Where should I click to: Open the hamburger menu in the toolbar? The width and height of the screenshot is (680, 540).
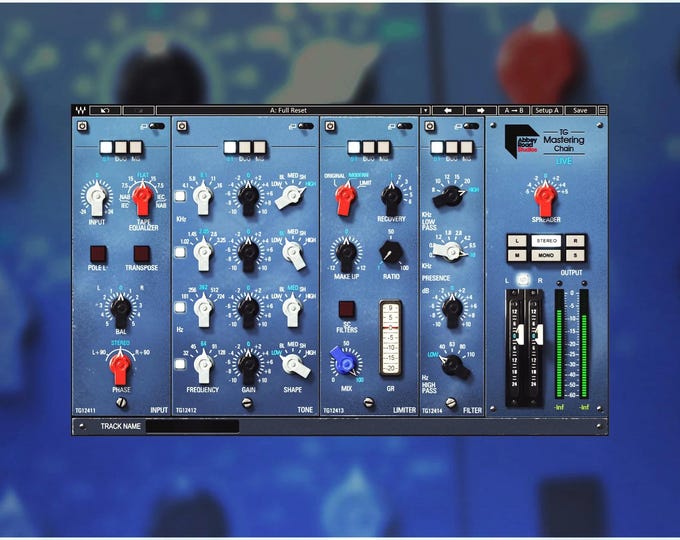pyautogui.click(x=602, y=111)
